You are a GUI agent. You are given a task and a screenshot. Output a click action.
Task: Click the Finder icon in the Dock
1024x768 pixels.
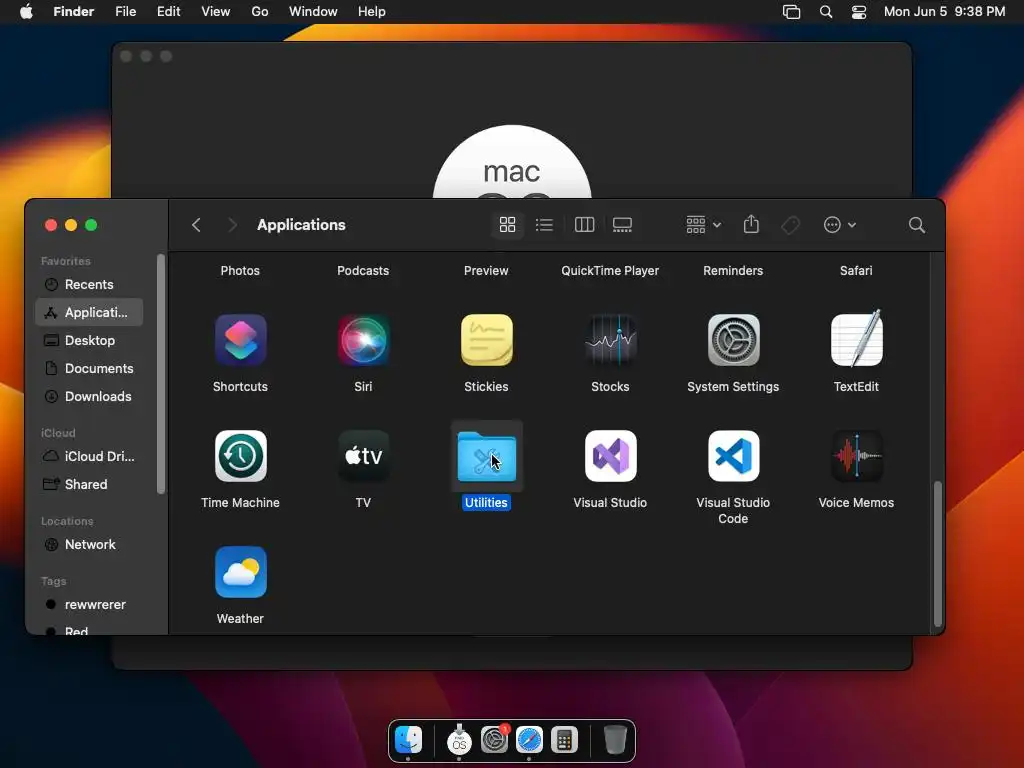pos(409,740)
